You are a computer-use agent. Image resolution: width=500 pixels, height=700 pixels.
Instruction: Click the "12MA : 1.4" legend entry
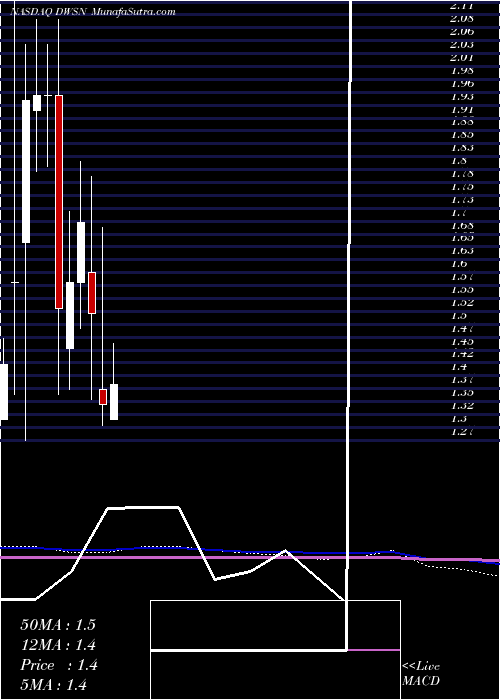pyautogui.click(x=58, y=645)
